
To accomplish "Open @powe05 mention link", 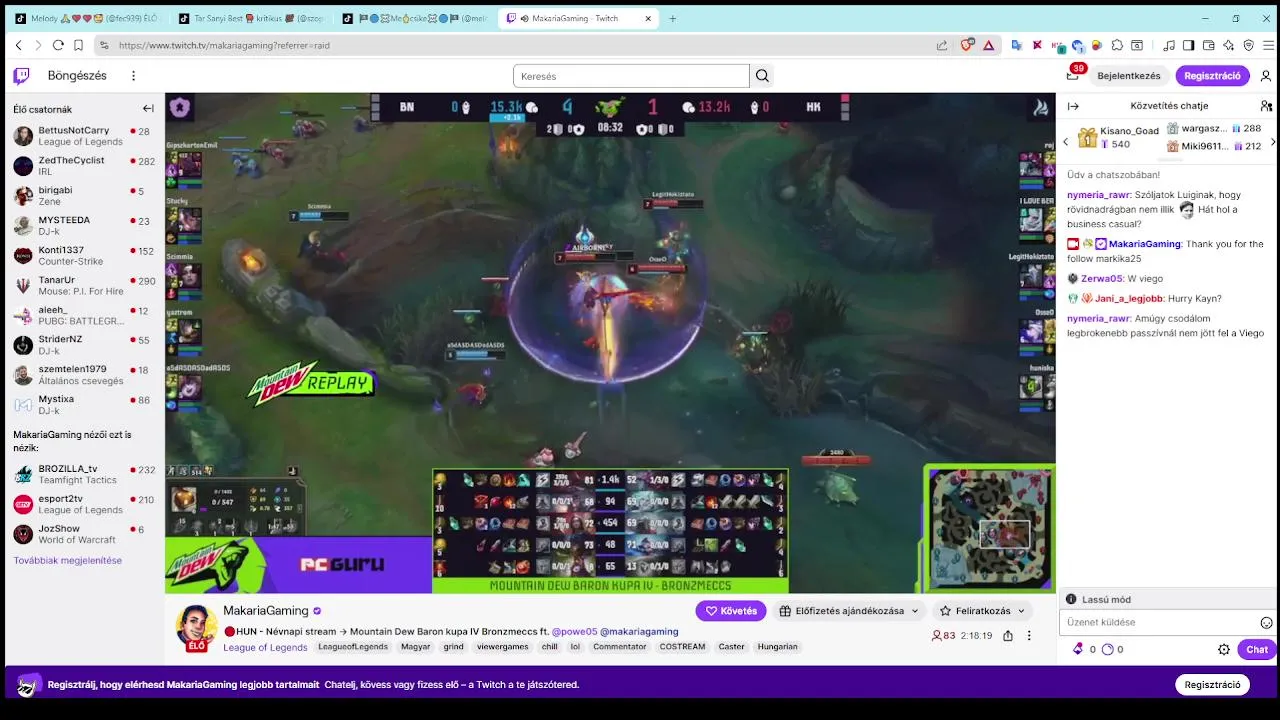I will (x=574, y=631).
